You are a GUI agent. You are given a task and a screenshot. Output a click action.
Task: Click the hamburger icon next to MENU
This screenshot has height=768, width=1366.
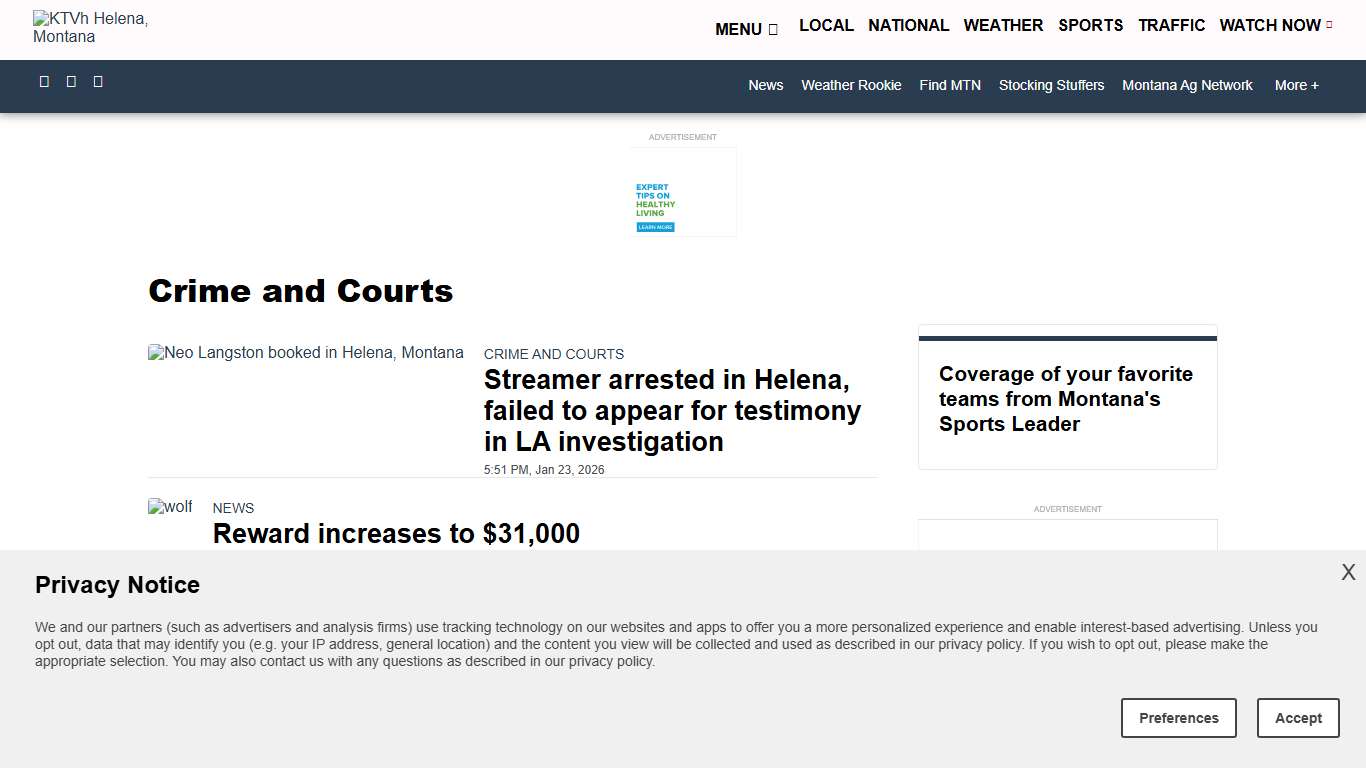click(772, 29)
